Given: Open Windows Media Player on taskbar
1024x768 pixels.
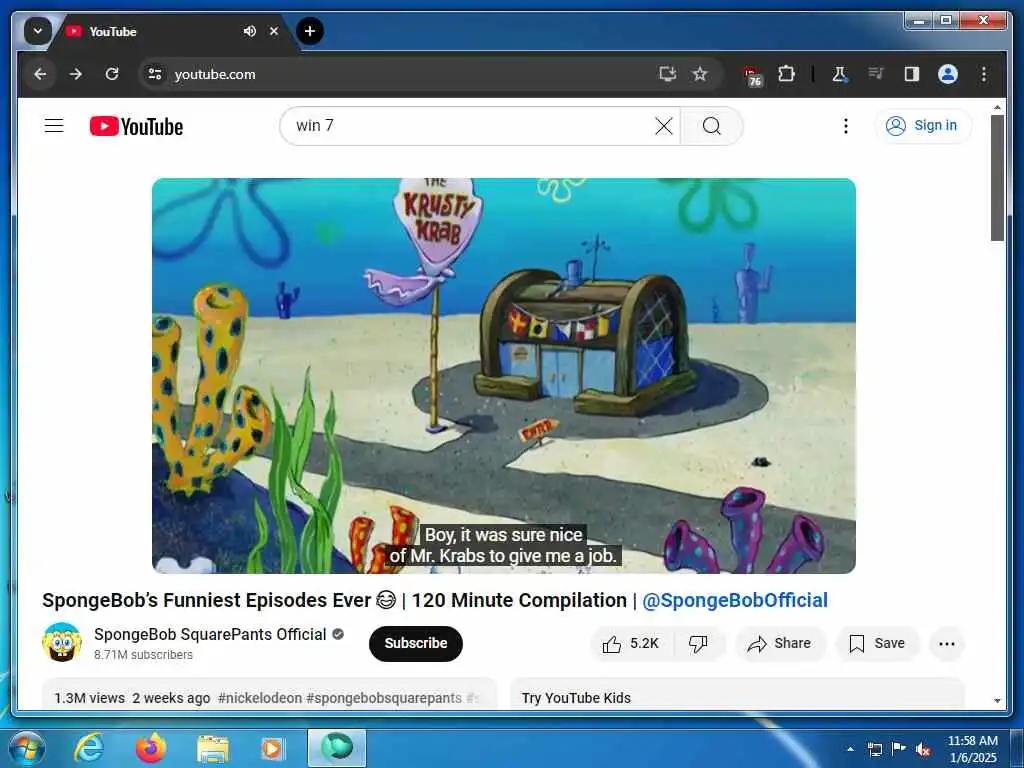Looking at the screenshot, I should pyautogui.click(x=272, y=748).
